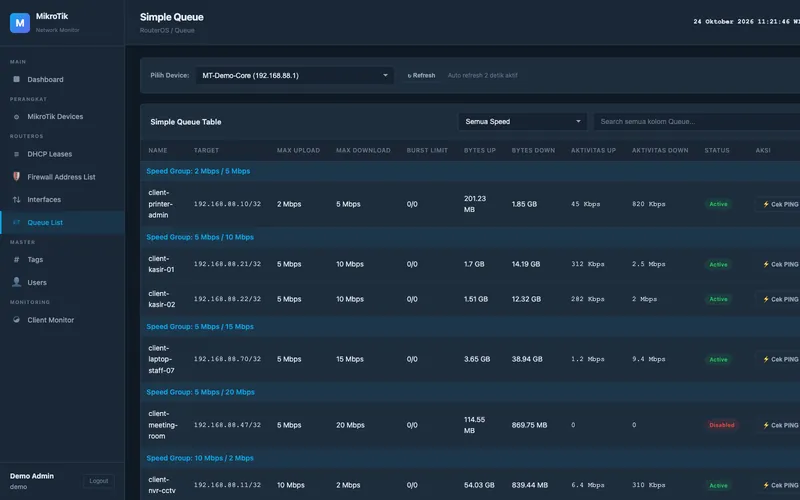This screenshot has height=500, width=800.
Task: Click target 192.168.88.47/32
Action: click(227, 425)
